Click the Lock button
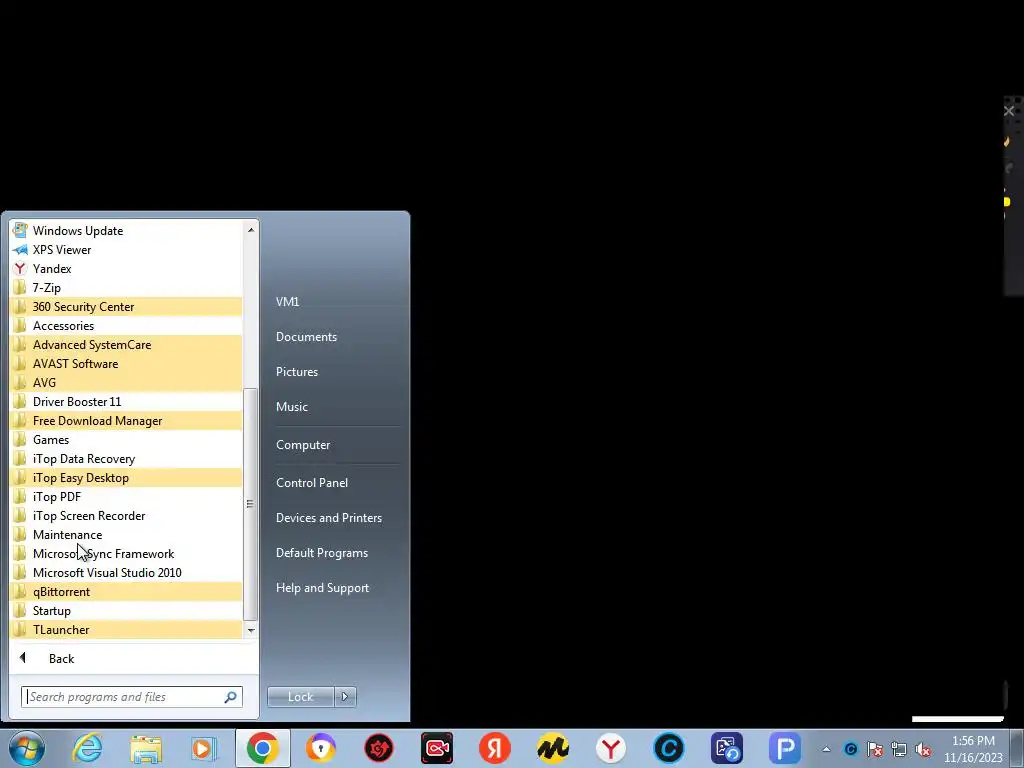The width and height of the screenshot is (1024, 768). pyautogui.click(x=300, y=697)
